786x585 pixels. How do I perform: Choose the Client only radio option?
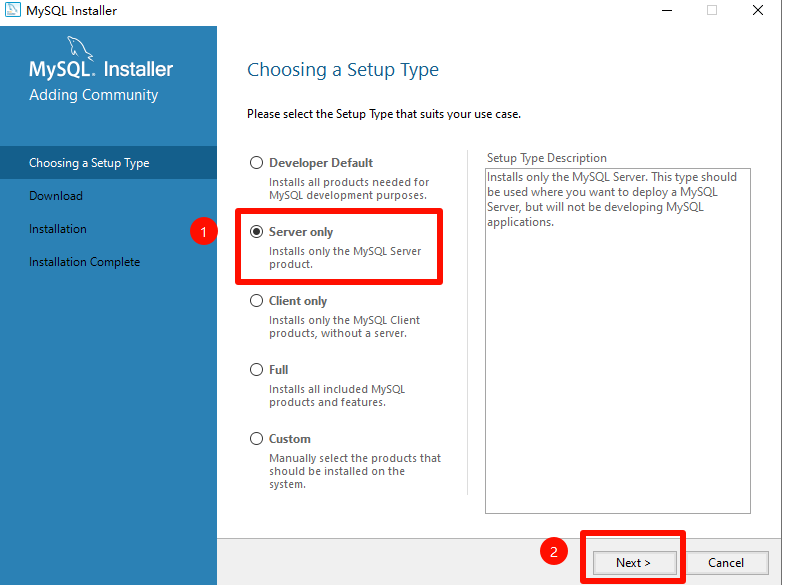tap(256, 301)
